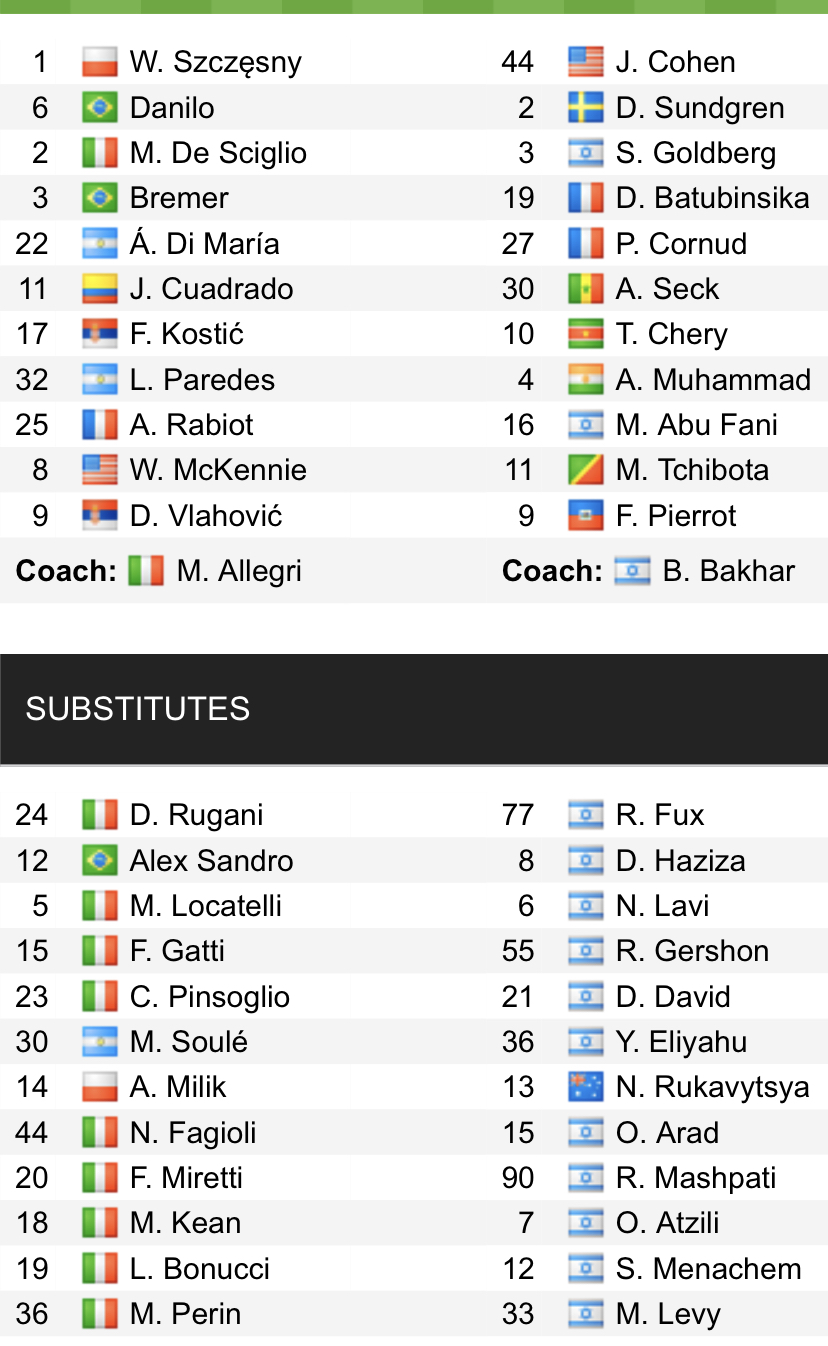The height and width of the screenshot is (1346, 828).
Task: Click the Congo flag next to M. Tchibota
Action: 585,470
